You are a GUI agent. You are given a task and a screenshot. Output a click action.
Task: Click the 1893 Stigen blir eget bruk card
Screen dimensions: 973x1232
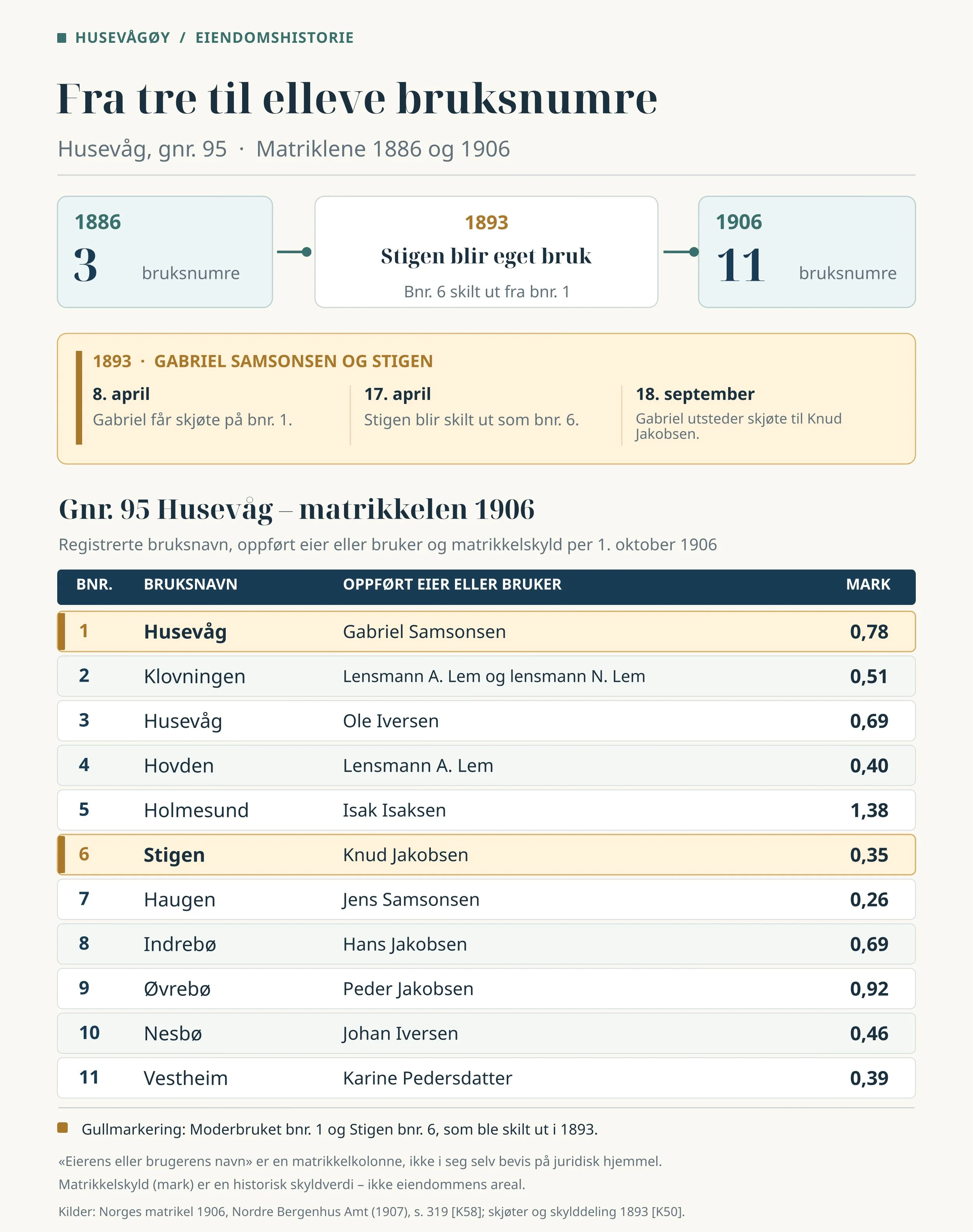(x=486, y=252)
